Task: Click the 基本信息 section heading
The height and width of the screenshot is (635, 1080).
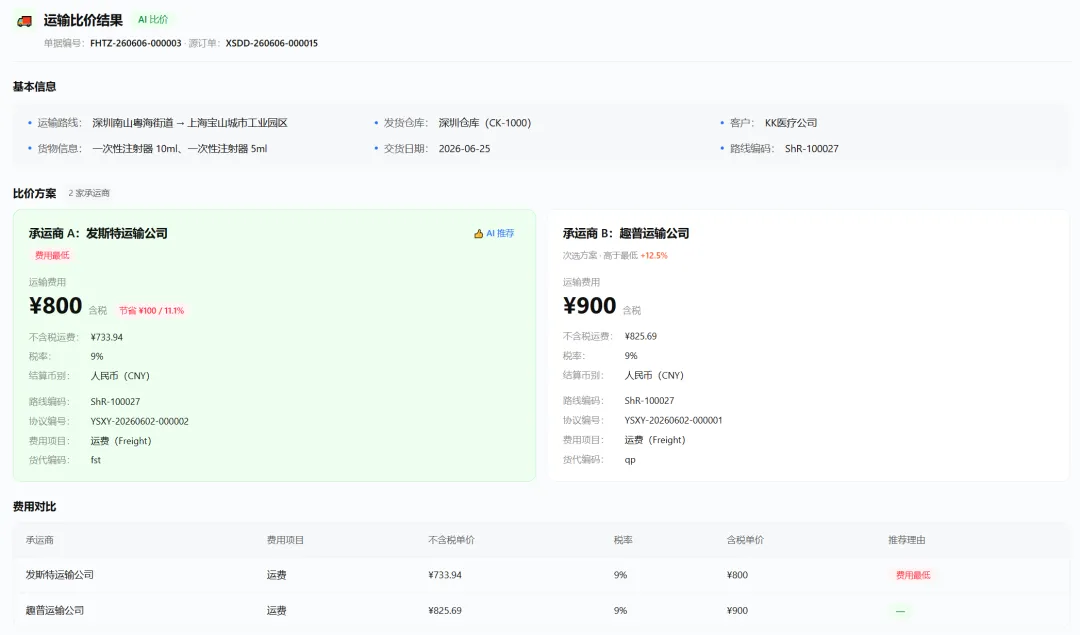Action: coord(34,87)
